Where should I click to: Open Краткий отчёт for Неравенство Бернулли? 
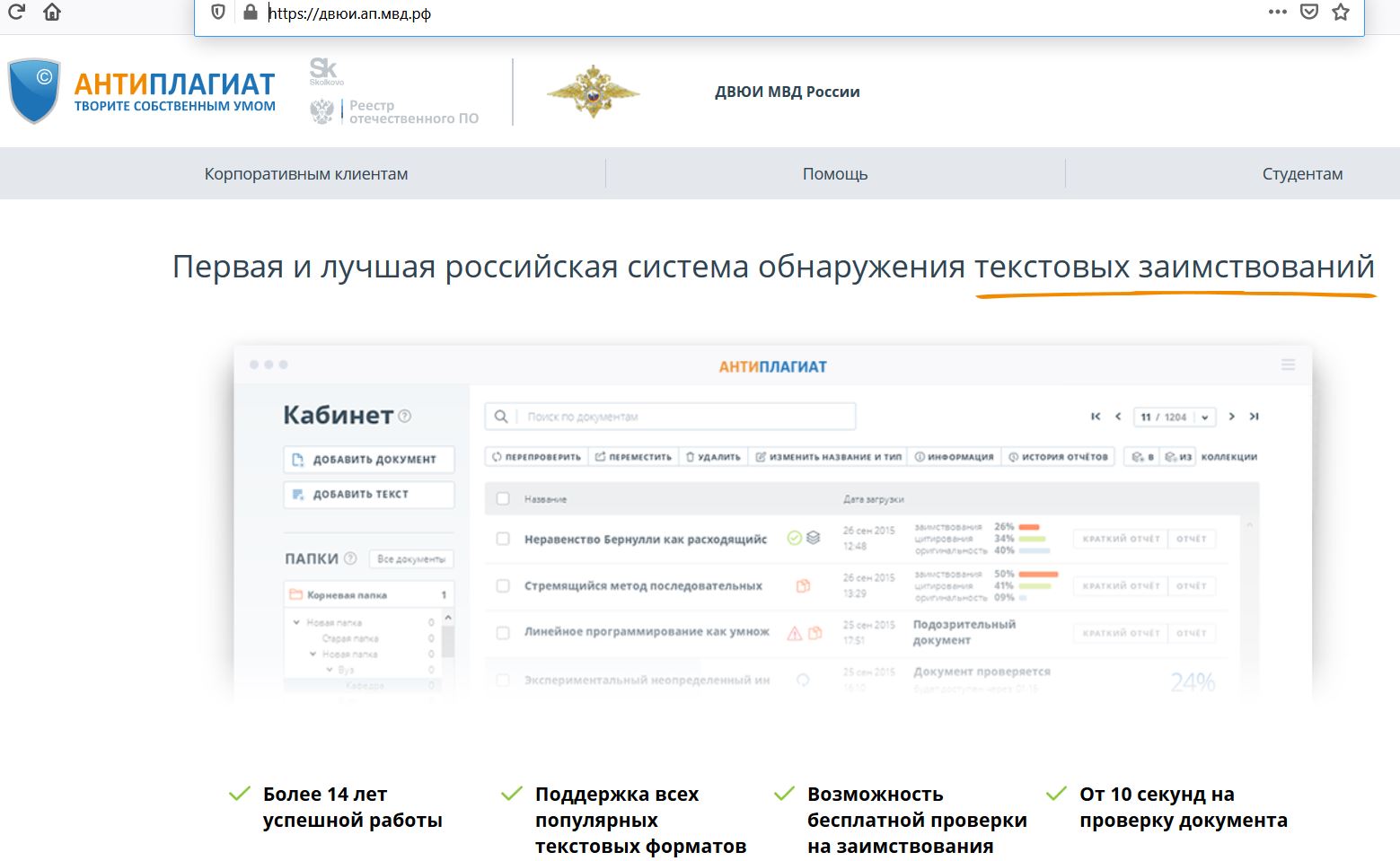pos(1121,539)
